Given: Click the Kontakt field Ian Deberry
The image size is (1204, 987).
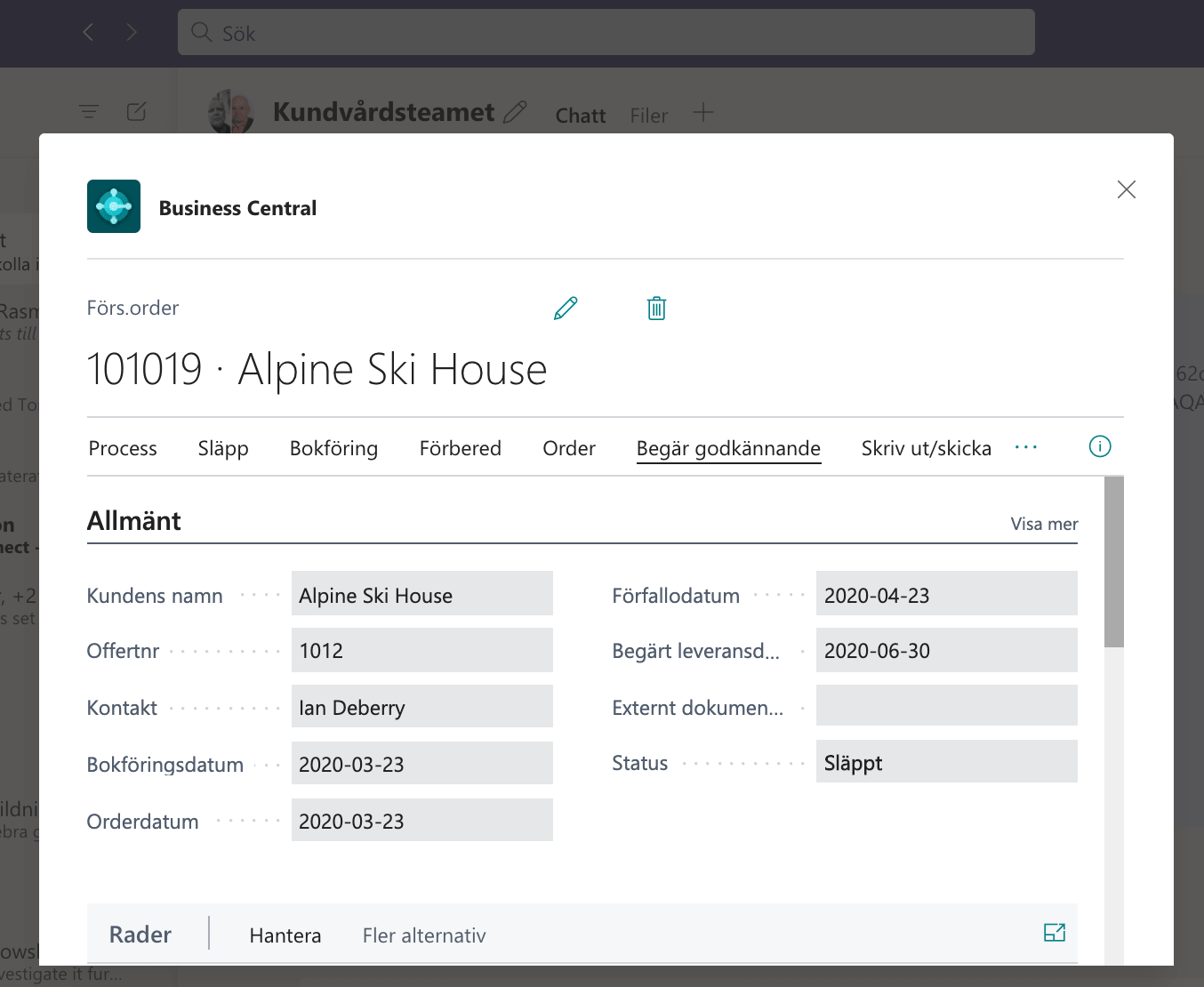Looking at the screenshot, I should coord(422,707).
